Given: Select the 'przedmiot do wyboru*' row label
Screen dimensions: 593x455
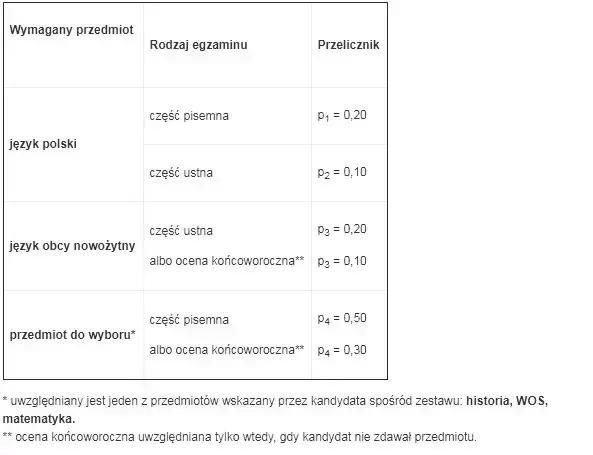Looking at the screenshot, I should click(x=73, y=335).
